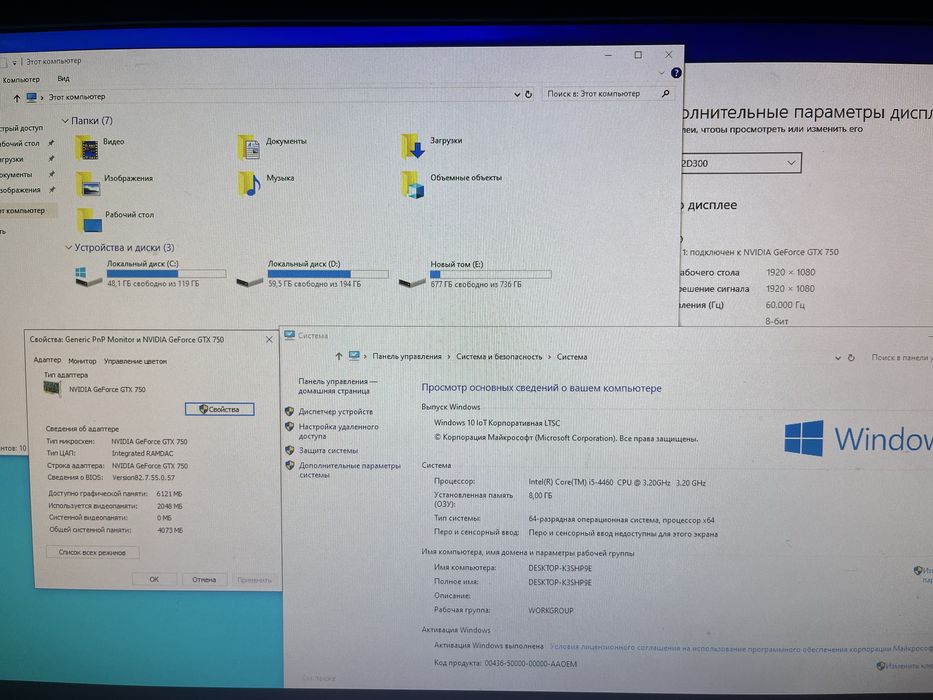The height and width of the screenshot is (700, 933).
Task: Open Система address bar history dropdown
Action: coord(837,358)
